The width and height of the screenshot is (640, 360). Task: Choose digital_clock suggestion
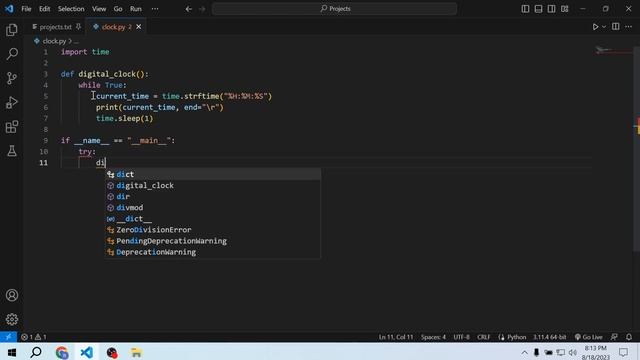(213, 185)
